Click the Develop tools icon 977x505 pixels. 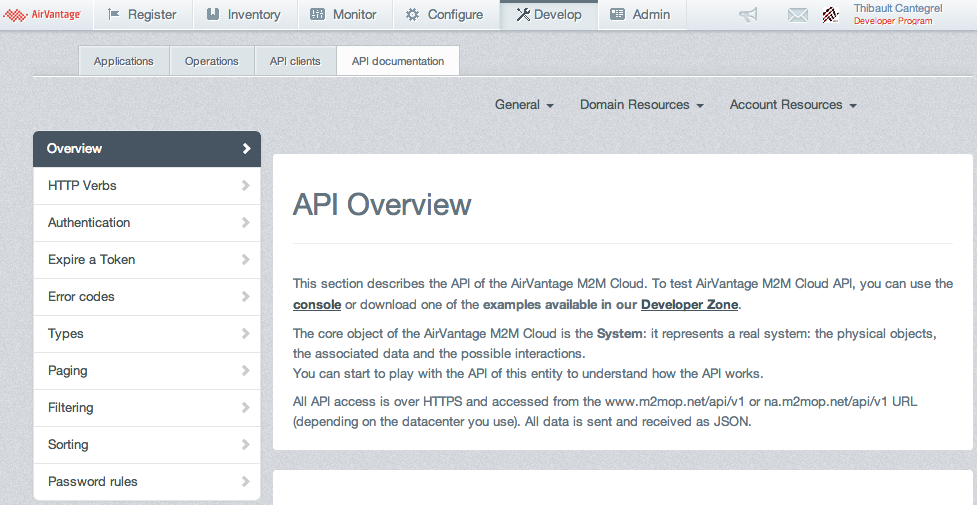click(523, 14)
